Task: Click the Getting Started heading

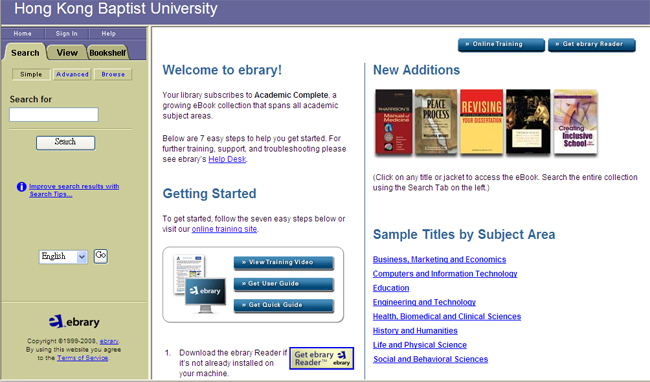Action: pos(209,194)
